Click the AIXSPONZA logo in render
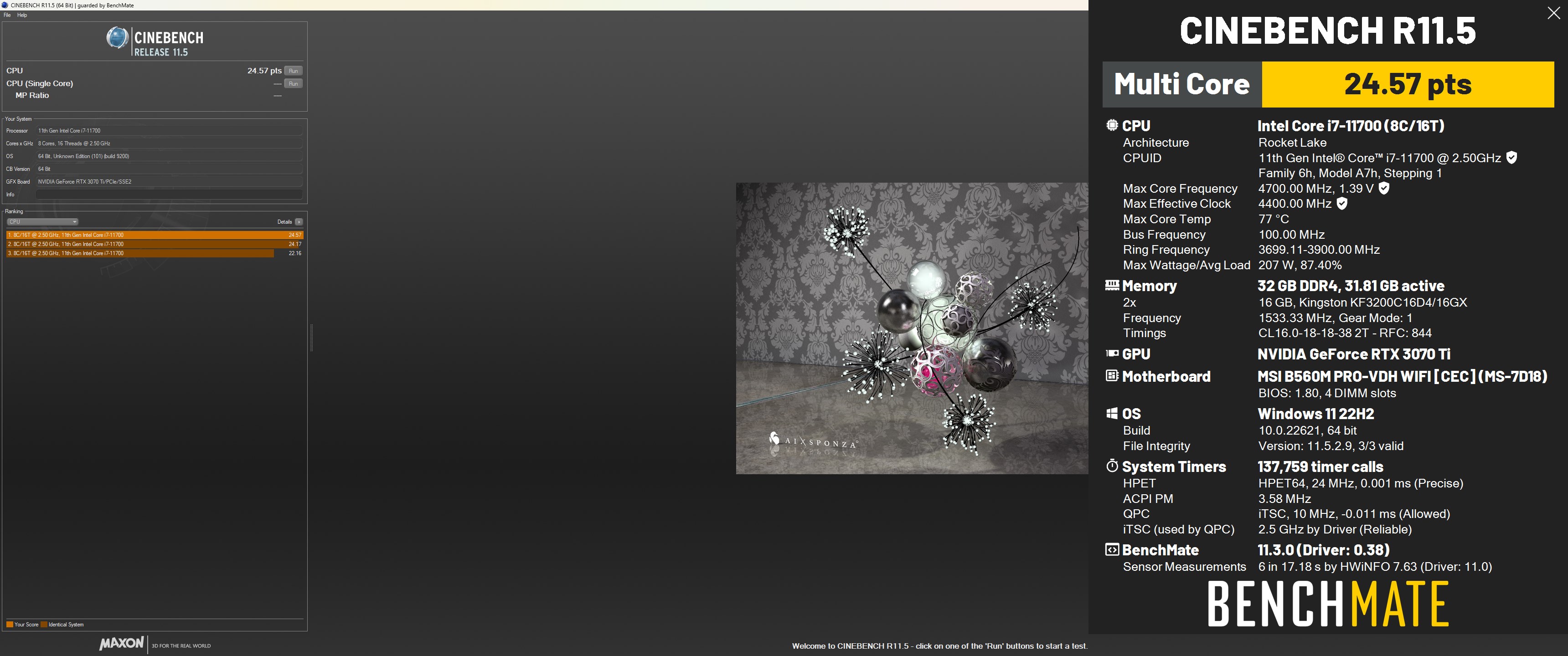 814,441
